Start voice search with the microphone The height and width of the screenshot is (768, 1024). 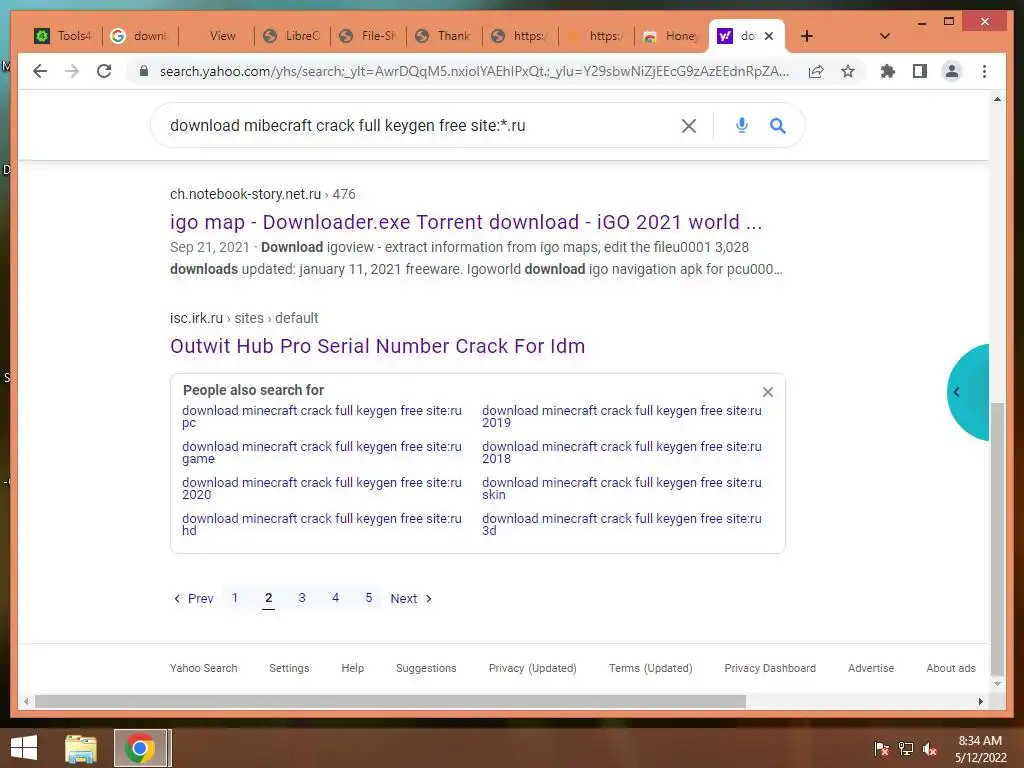741,125
